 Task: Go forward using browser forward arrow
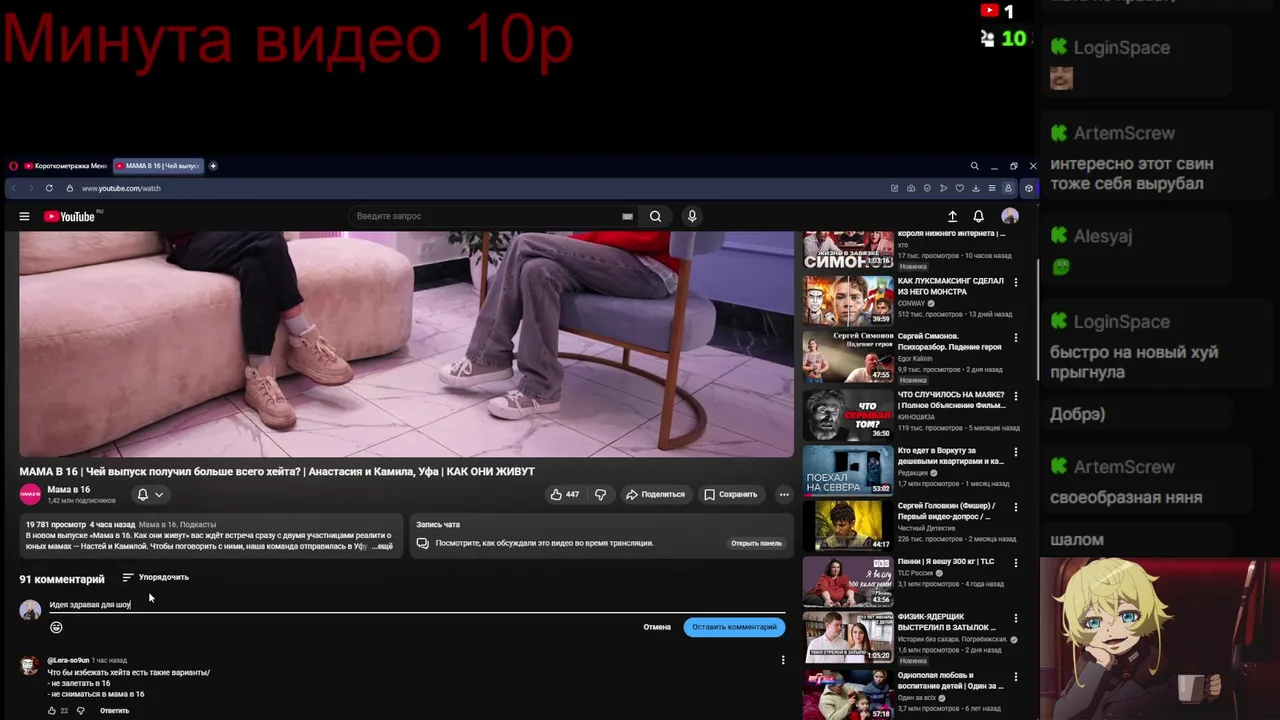(32, 188)
